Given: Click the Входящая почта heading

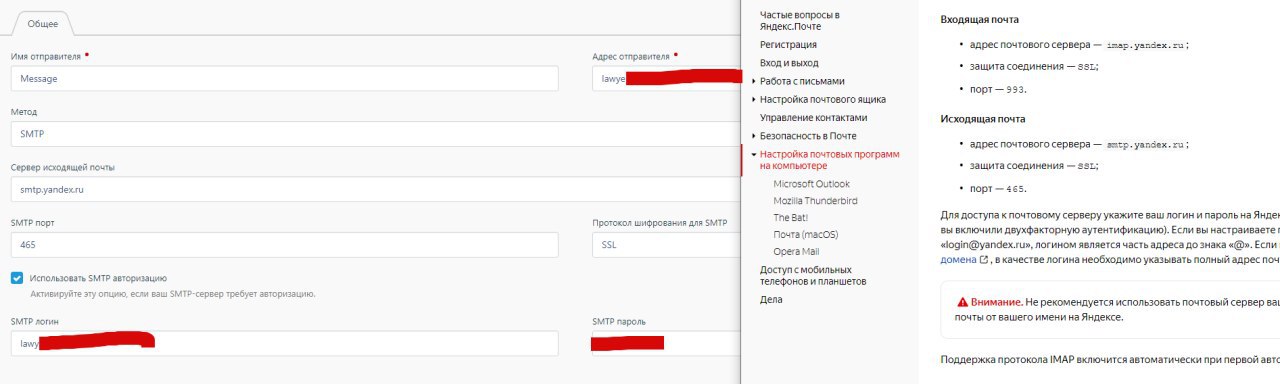Looking at the screenshot, I should click(980, 20).
